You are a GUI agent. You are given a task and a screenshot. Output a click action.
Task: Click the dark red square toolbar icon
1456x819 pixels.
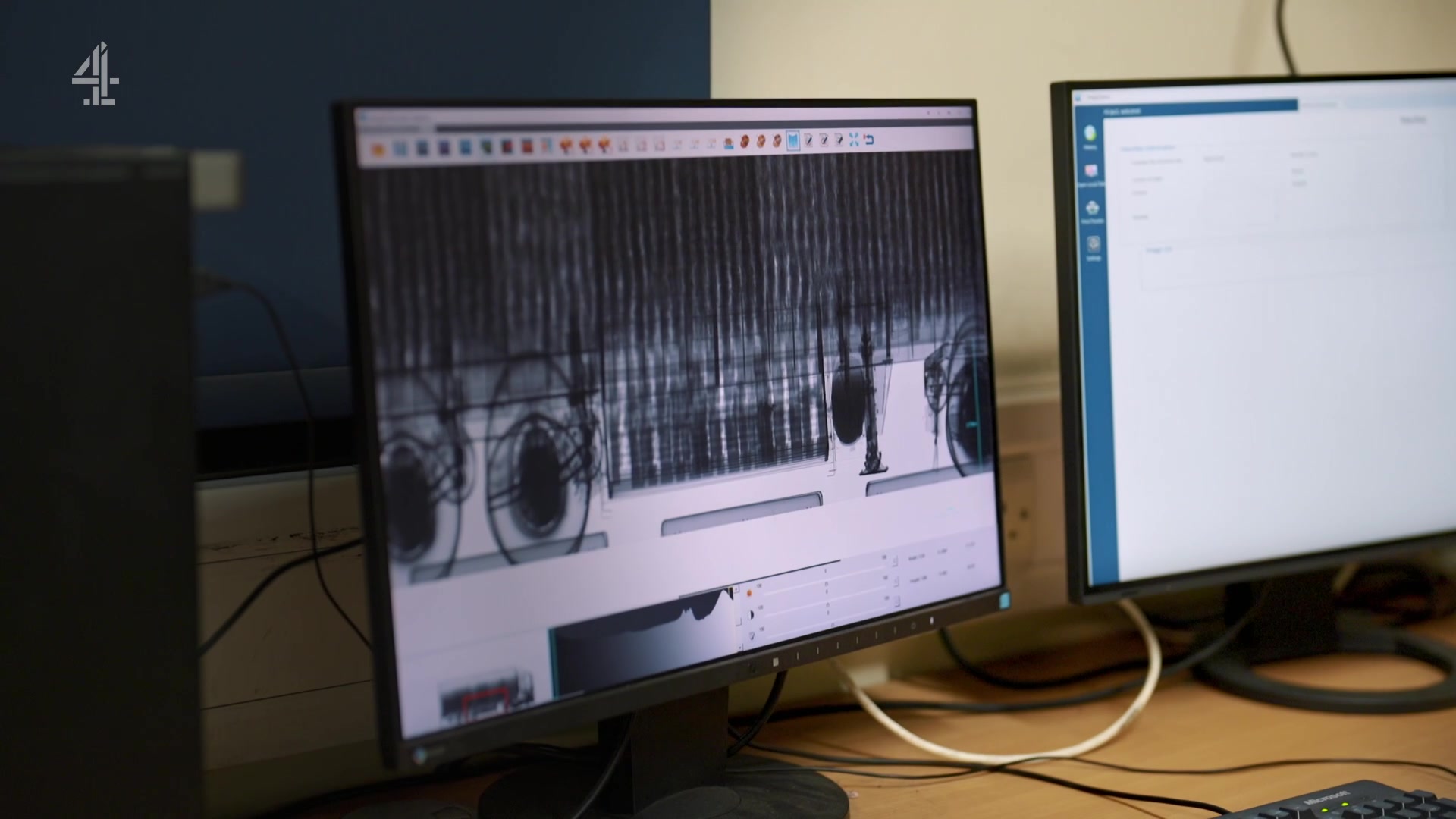point(507,146)
